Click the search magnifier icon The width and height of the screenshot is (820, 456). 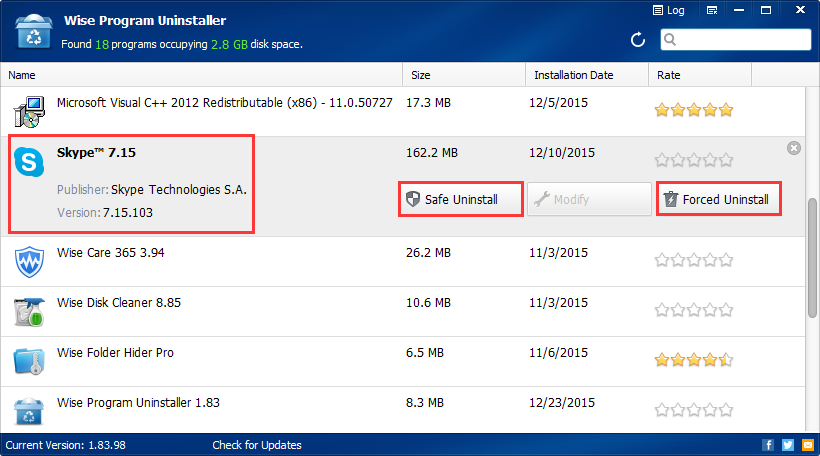pos(670,39)
